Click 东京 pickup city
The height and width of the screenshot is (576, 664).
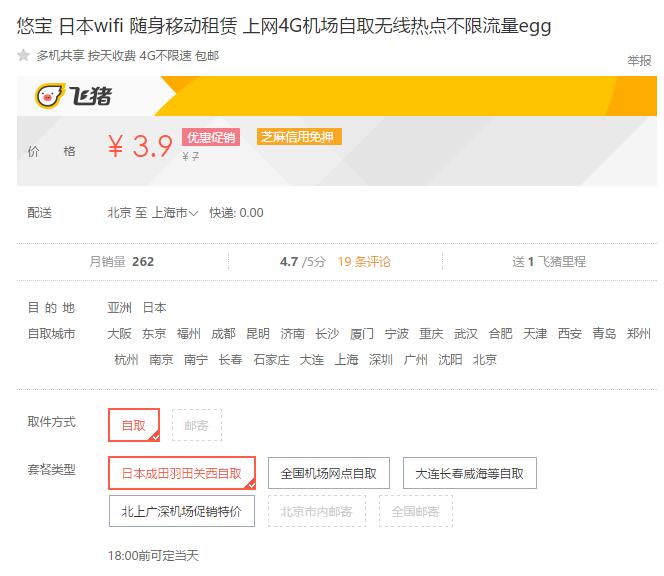(x=154, y=334)
